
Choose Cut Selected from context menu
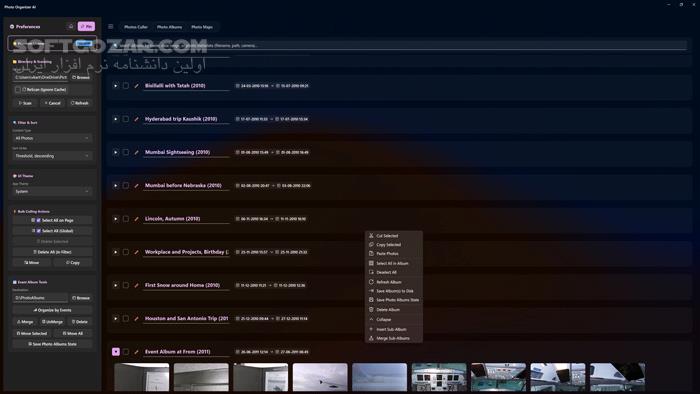[x=394, y=236]
